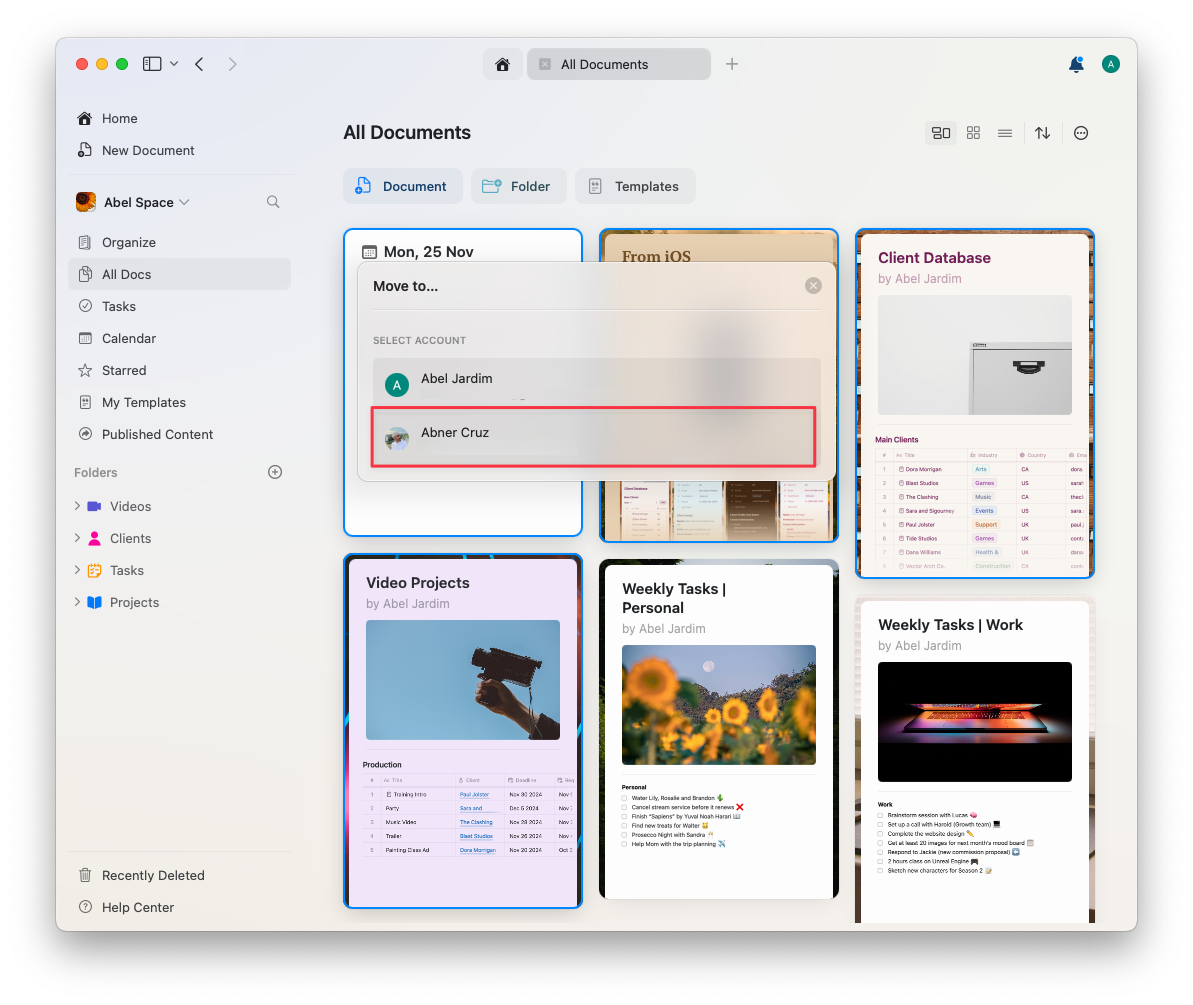This screenshot has width=1193, height=1005.
Task: Click Abner Cruz profile avatar
Action: (396, 437)
